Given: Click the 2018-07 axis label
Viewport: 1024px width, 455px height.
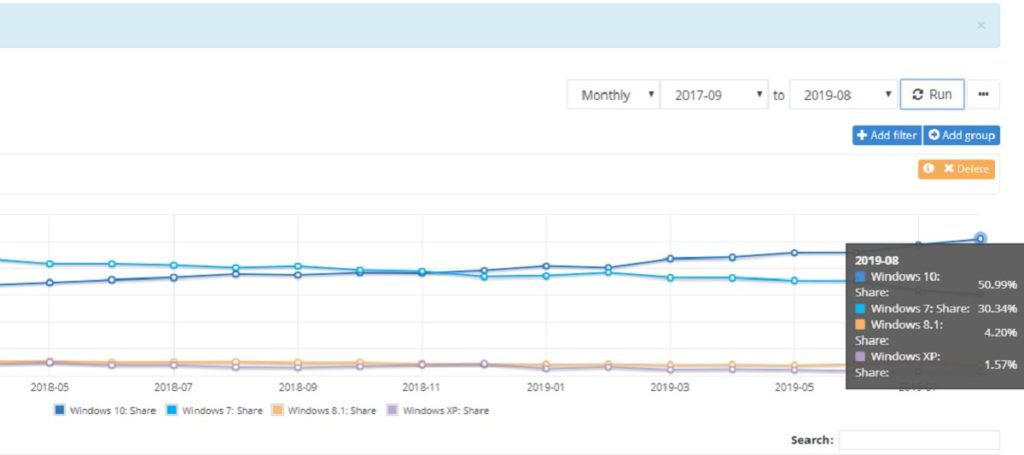Looking at the screenshot, I should click(x=174, y=387).
